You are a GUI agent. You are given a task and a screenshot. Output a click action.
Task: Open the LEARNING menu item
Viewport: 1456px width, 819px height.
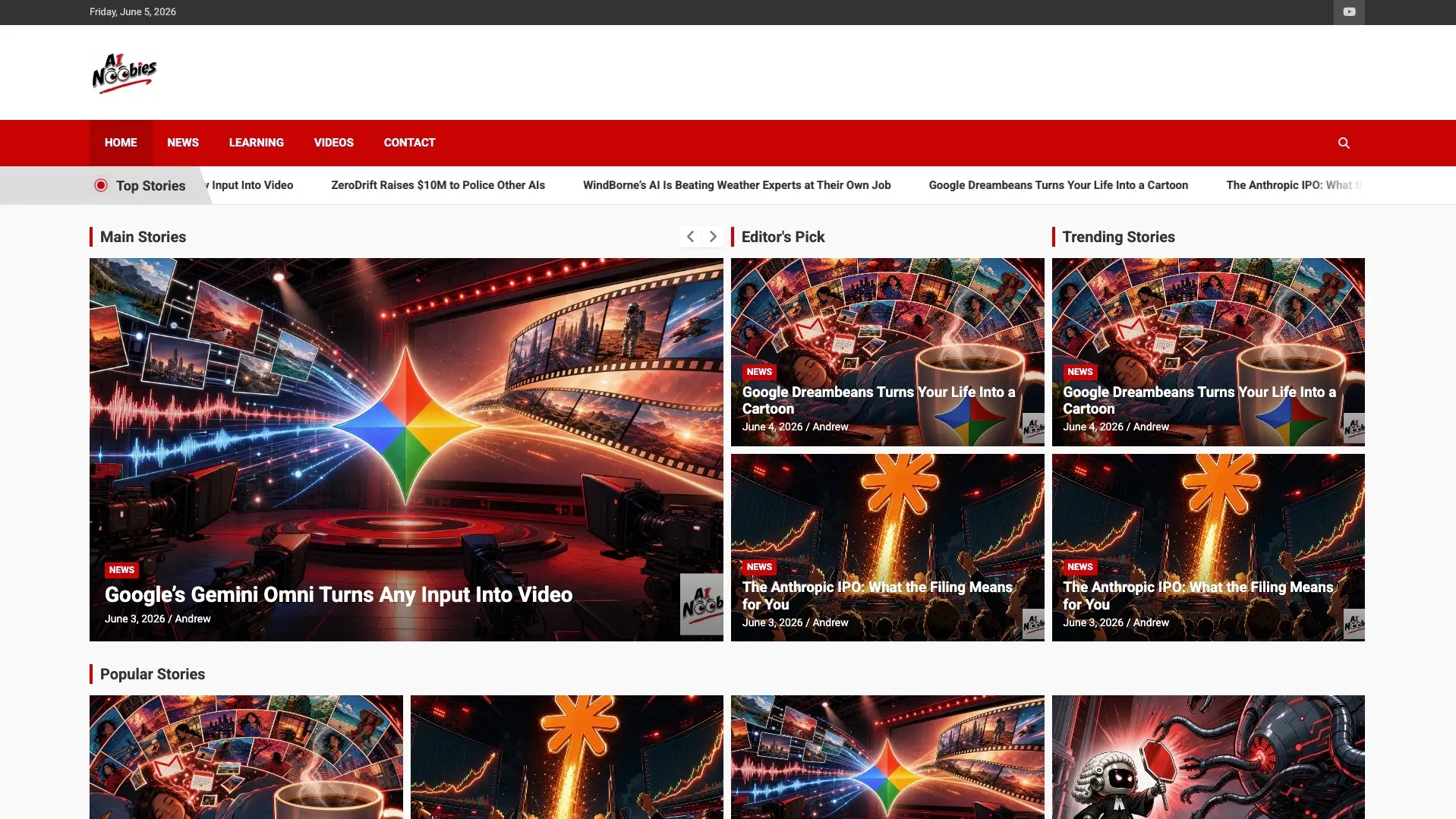(x=257, y=143)
